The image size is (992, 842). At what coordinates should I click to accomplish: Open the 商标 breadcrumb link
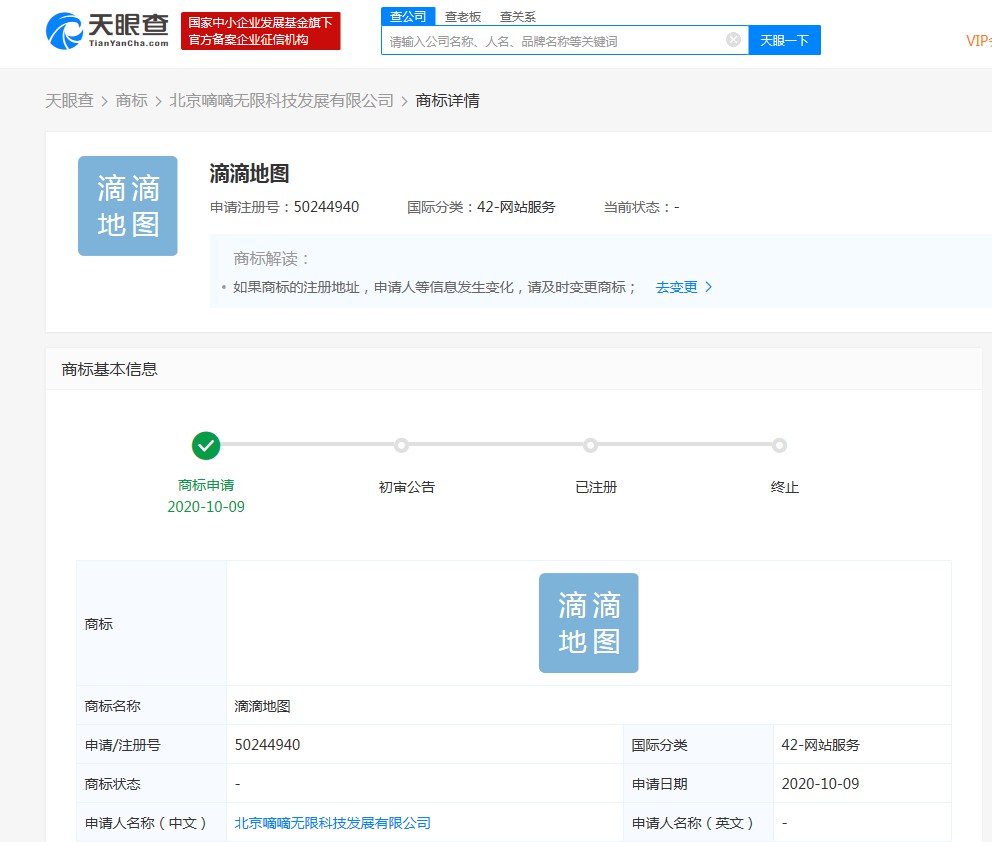click(132, 101)
